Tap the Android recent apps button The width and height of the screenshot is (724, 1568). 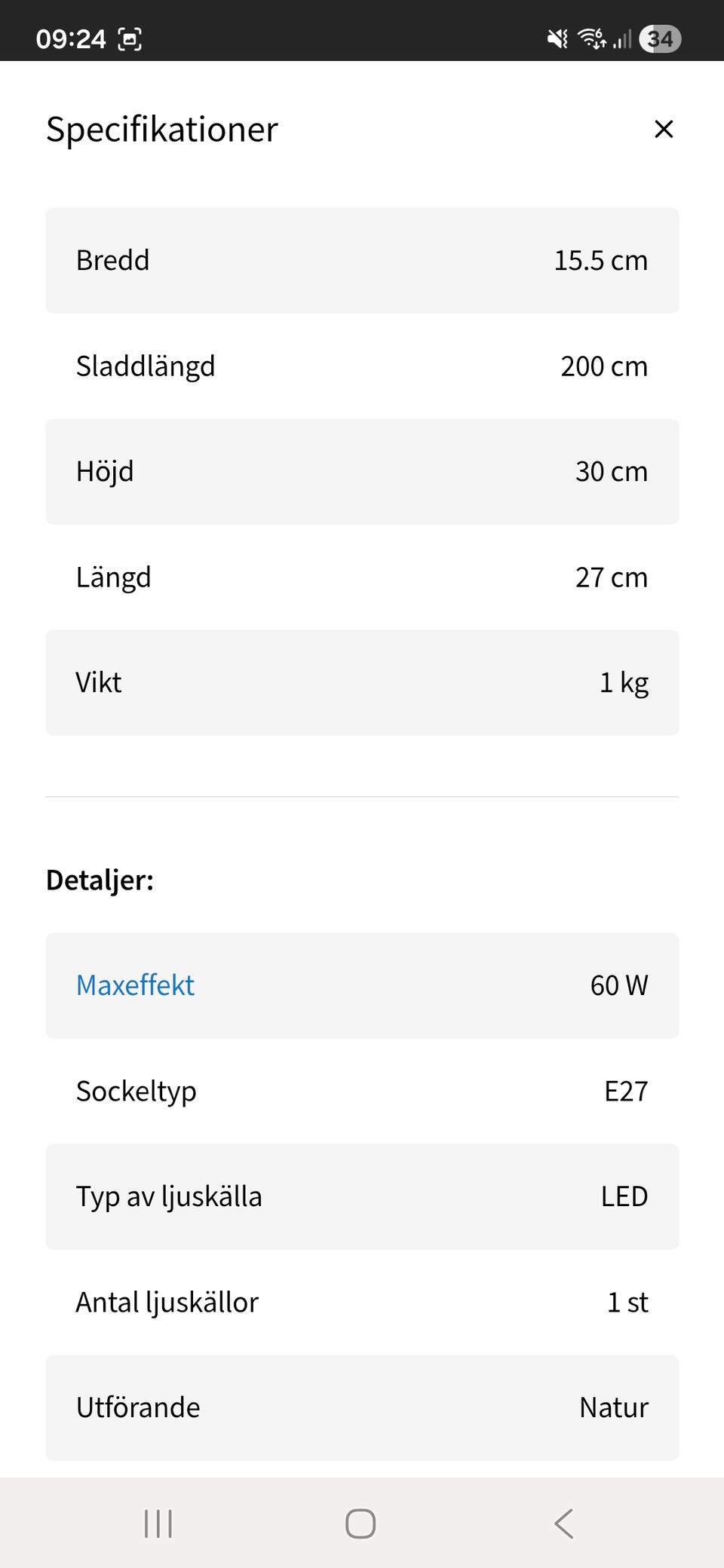point(158,1524)
